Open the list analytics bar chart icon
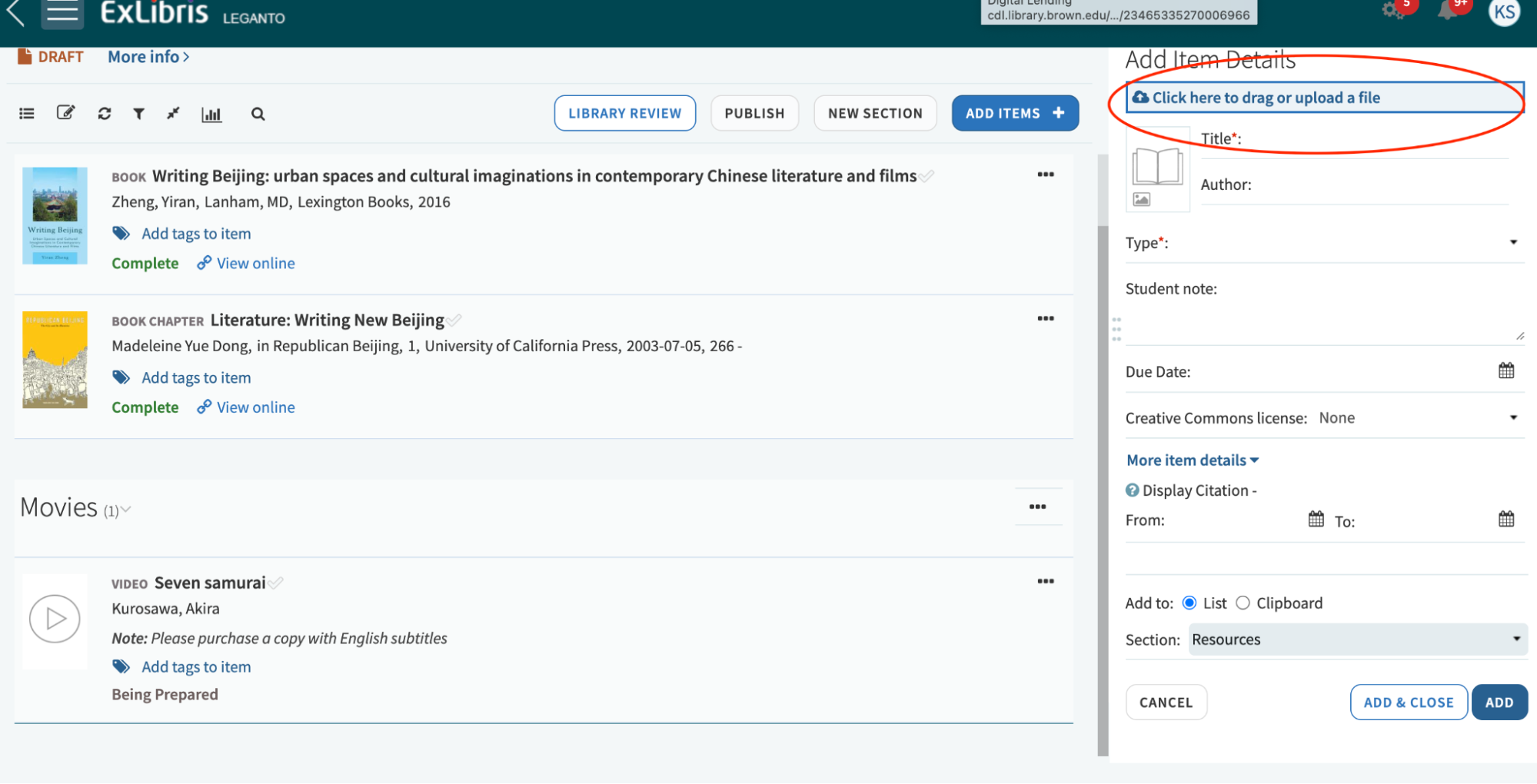The width and height of the screenshot is (1537, 784). [211, 114]
